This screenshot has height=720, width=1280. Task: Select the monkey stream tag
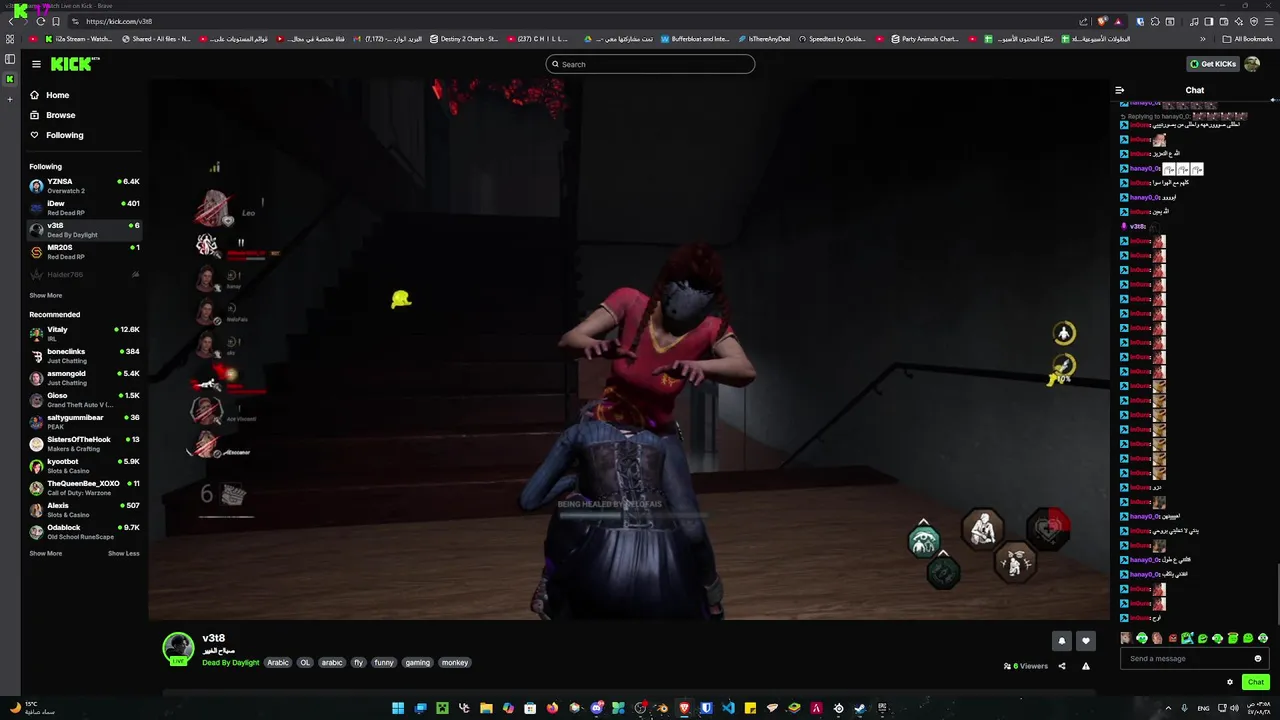[x=455, y=663]
